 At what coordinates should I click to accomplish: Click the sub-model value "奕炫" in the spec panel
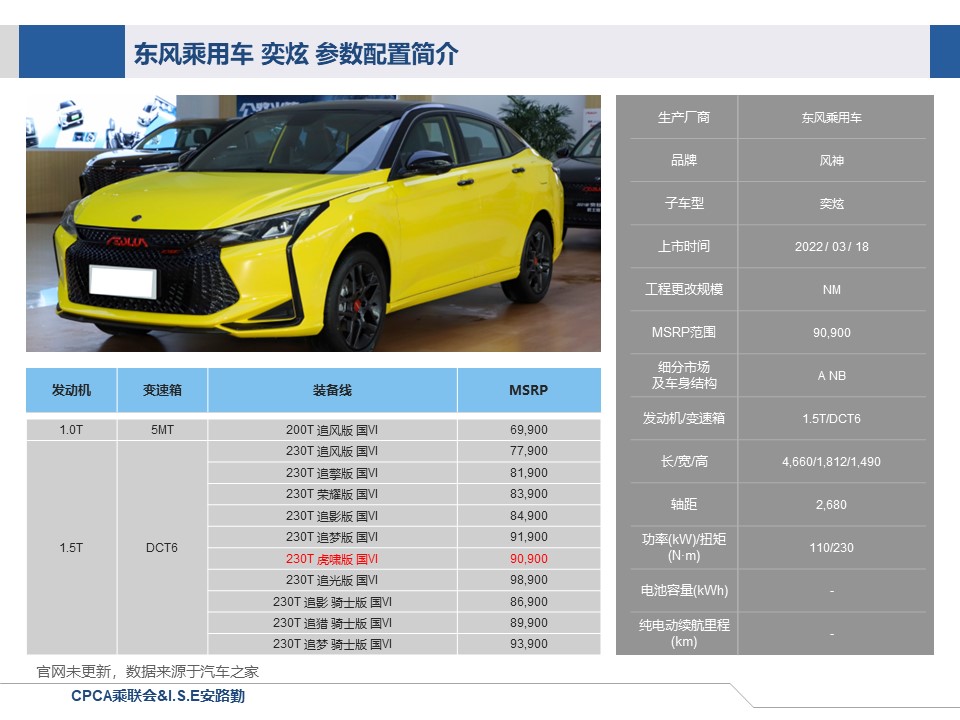point(831,203)
